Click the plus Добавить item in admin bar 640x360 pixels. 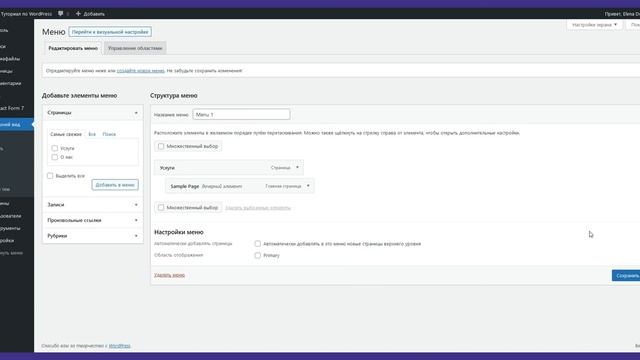tap(90, 13)
